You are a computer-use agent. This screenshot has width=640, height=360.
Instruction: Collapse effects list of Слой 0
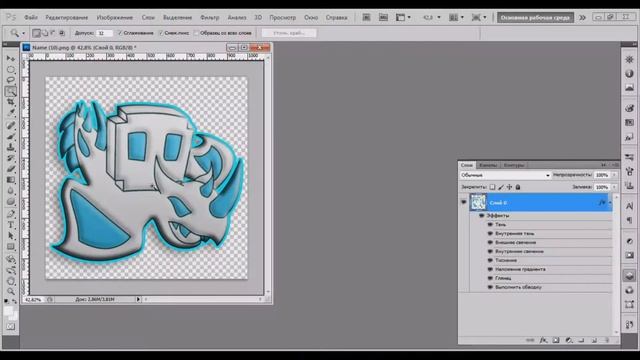610,202
